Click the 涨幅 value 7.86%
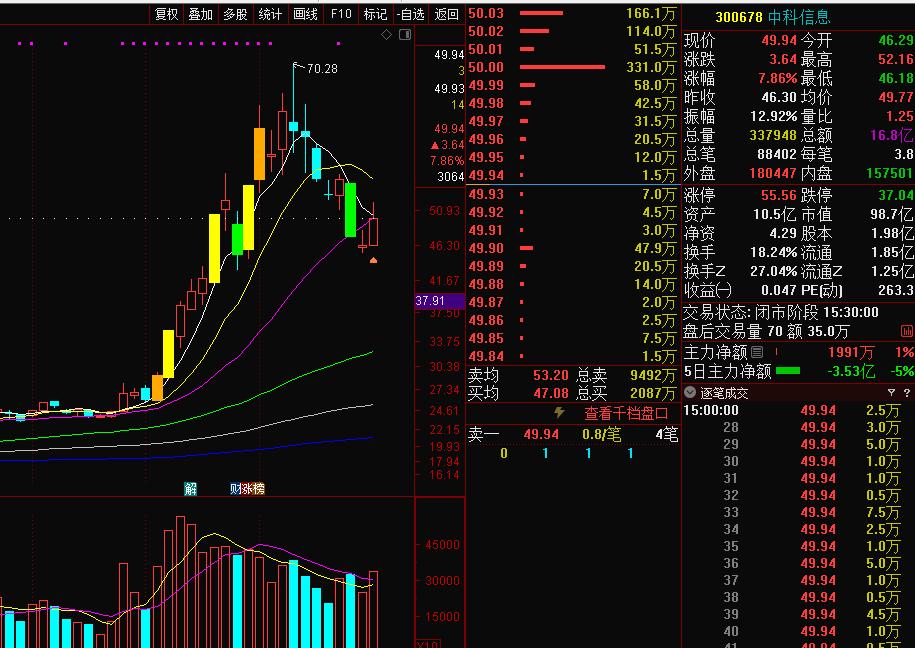The width and height of the screenshot is (915, 648). coord(777,78)
